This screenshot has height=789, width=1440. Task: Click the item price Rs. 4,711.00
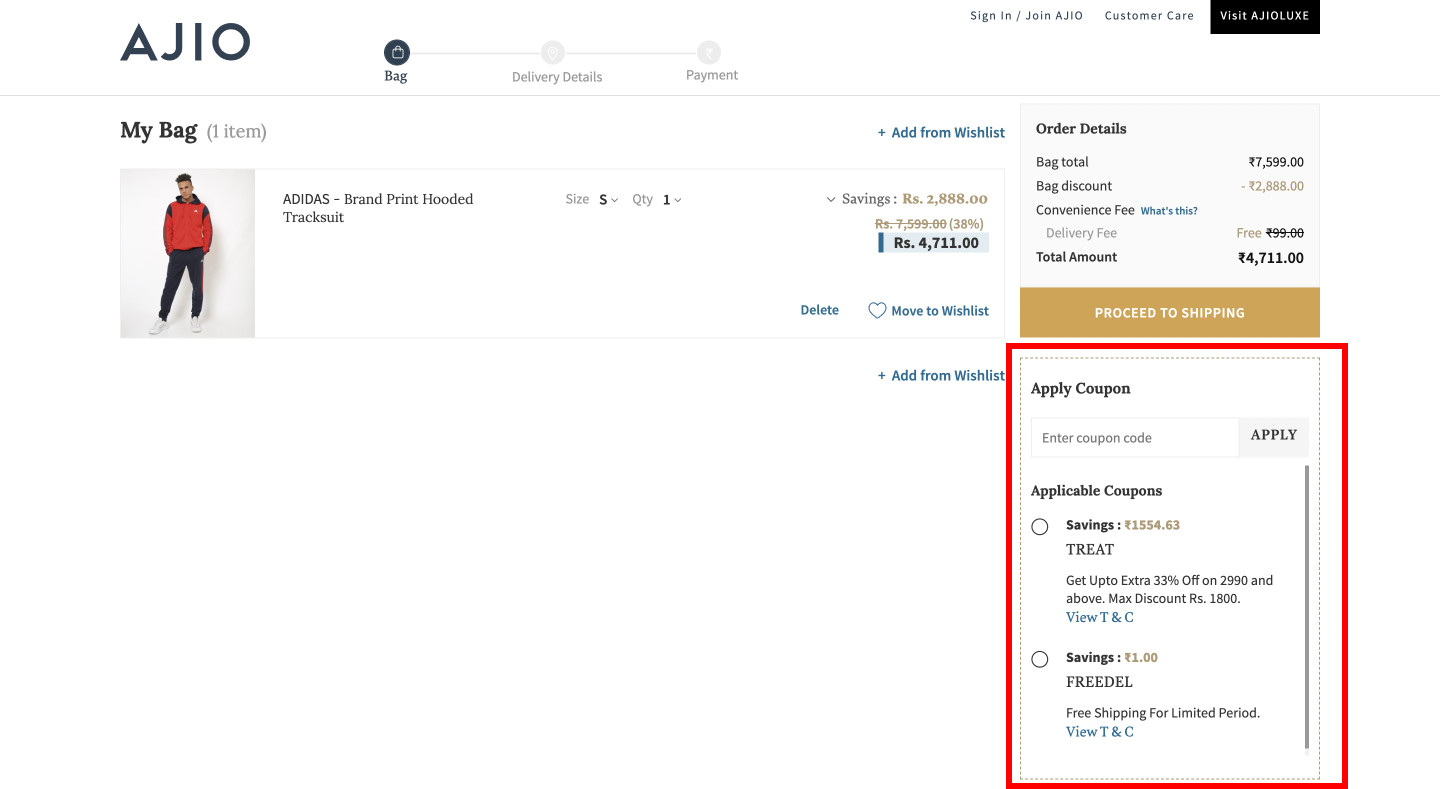tap(936, 243)
